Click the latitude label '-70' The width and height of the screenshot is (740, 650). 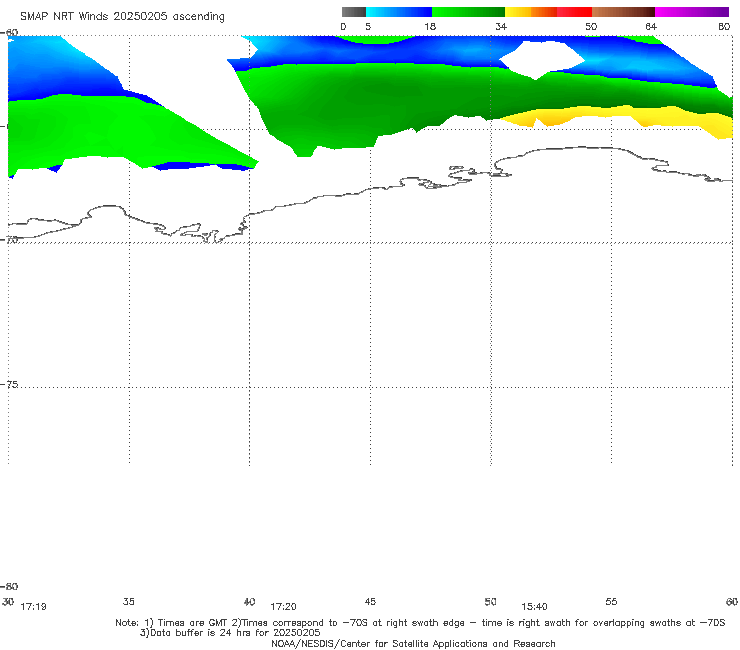(9, 240)
